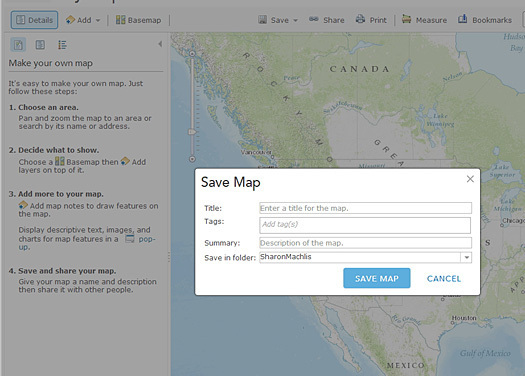The image size is (525, 376).
Task: Click the Houston city label on map
Action: [x=464, y=318]
